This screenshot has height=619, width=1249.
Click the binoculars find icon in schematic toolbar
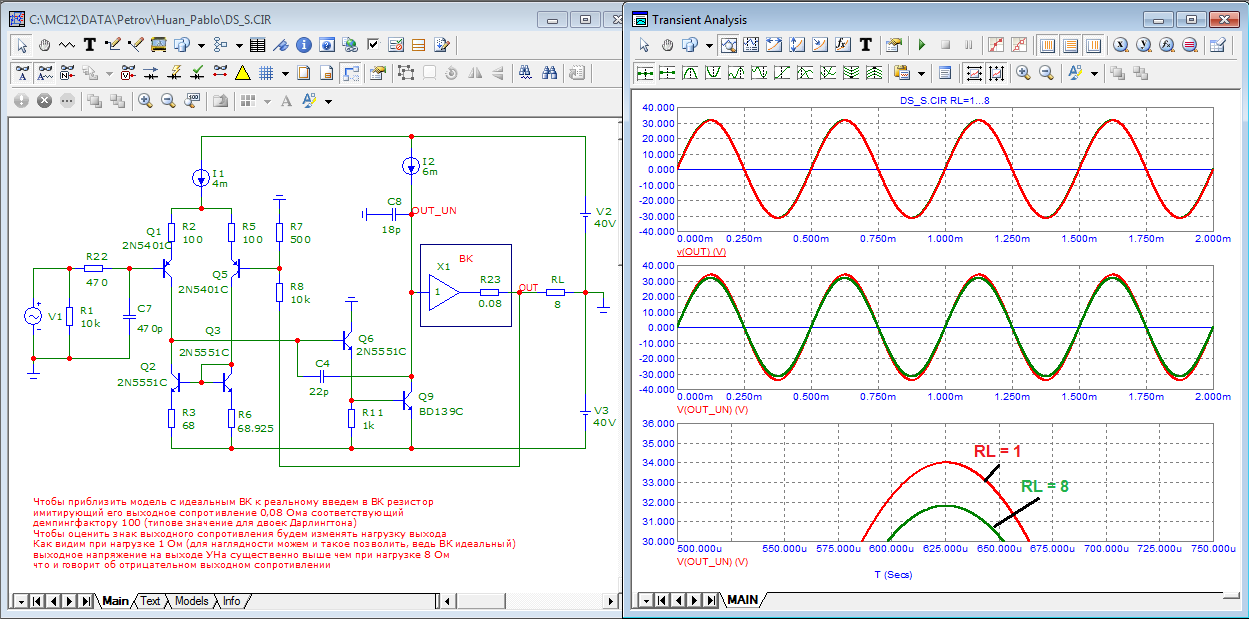[x=550, y=73]
